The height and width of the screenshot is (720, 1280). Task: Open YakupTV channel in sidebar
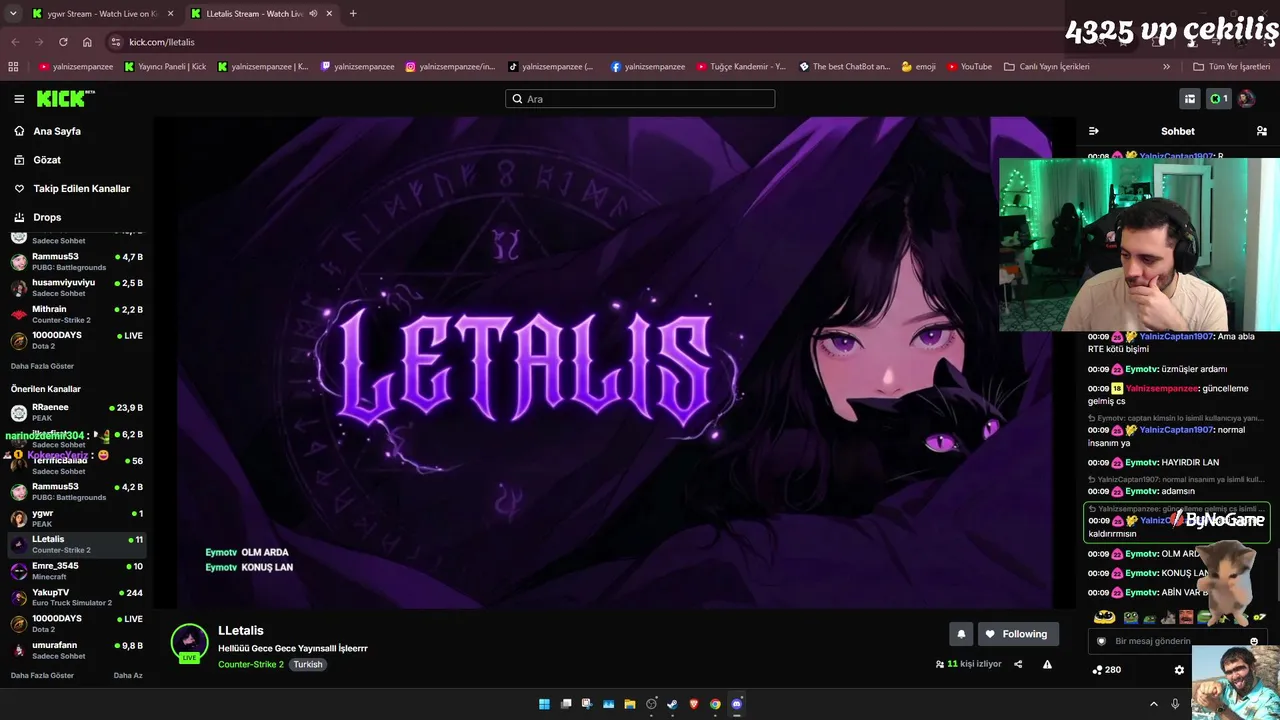[77, 597]
